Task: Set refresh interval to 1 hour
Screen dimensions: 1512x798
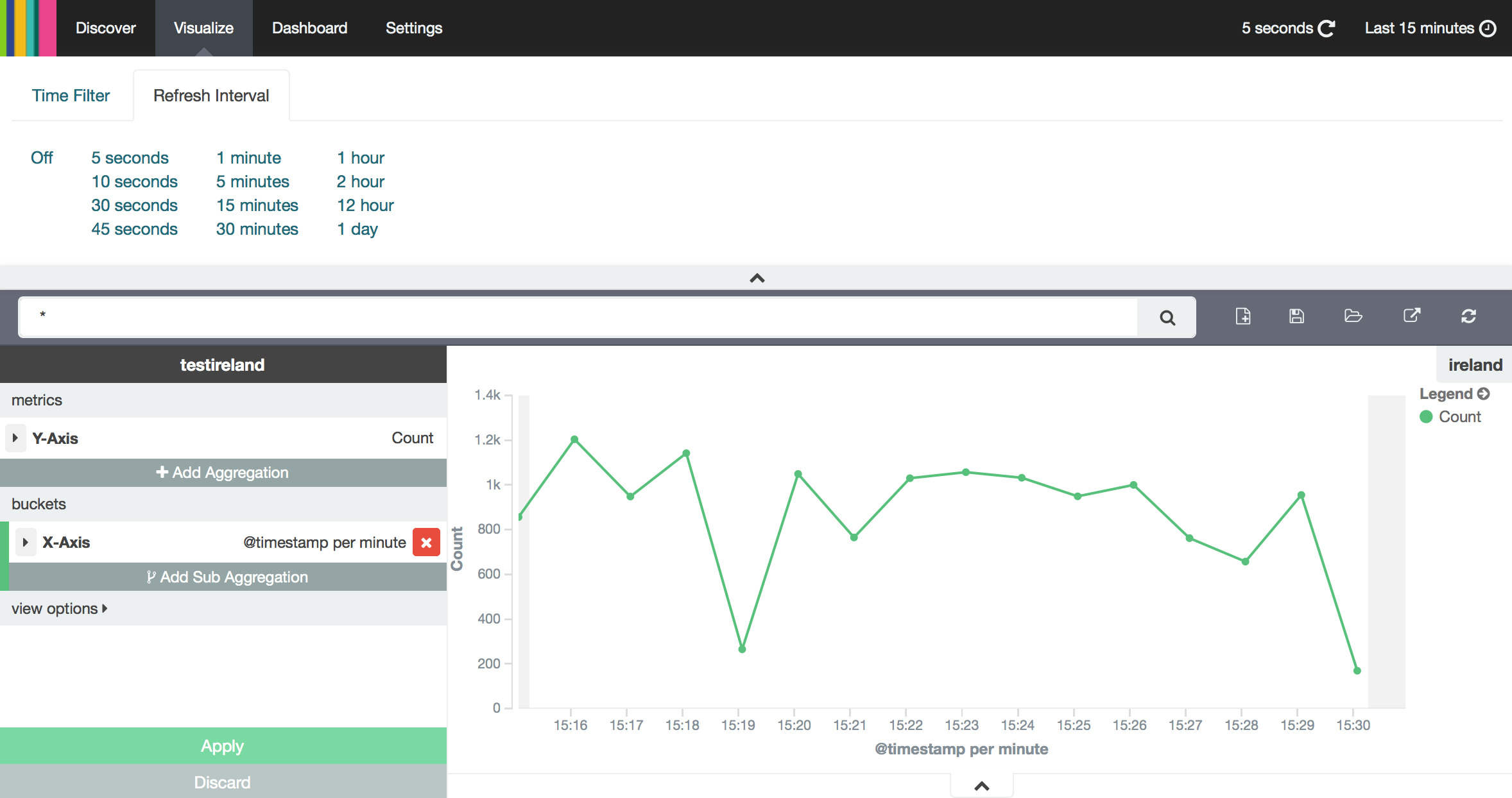Action: tap(361, 158)
